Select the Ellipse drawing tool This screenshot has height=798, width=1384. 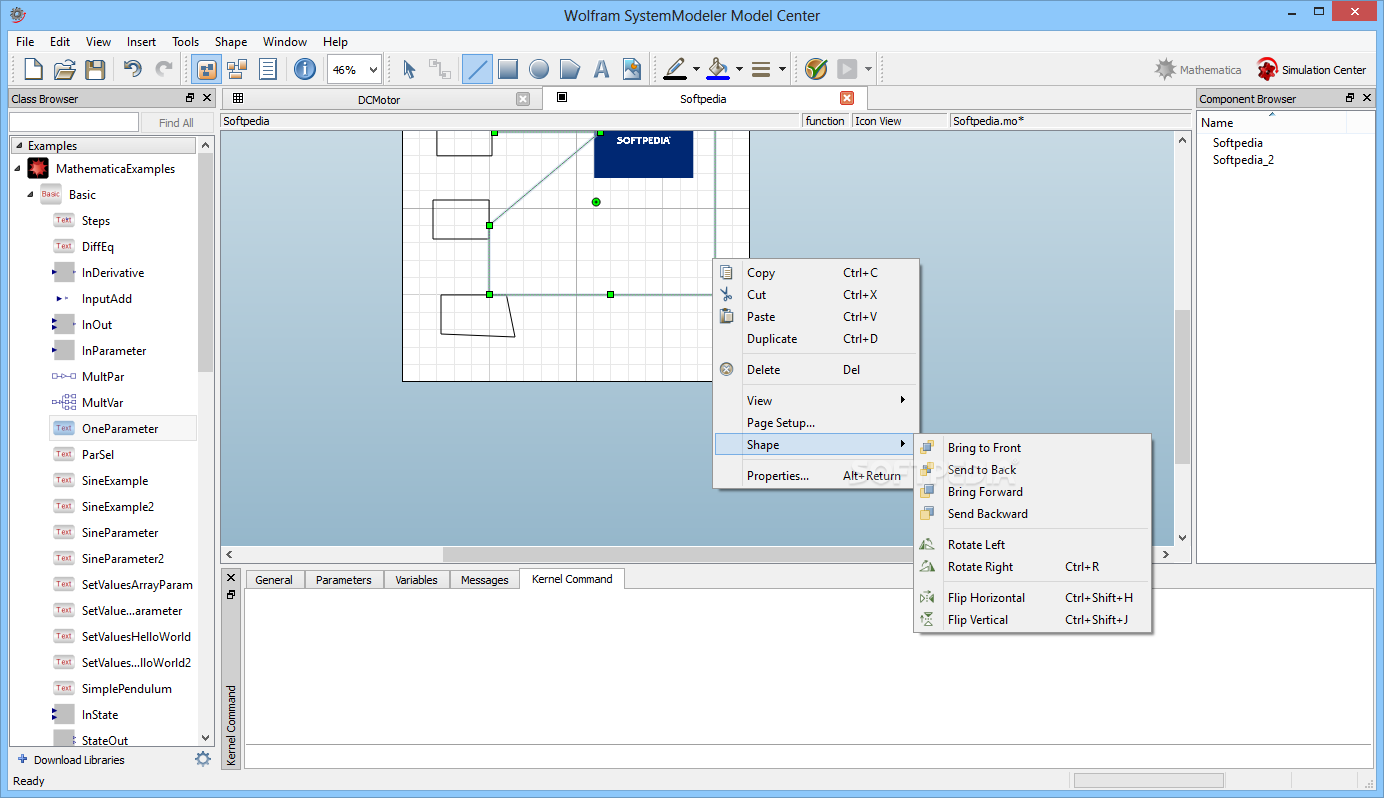[539, 69]
